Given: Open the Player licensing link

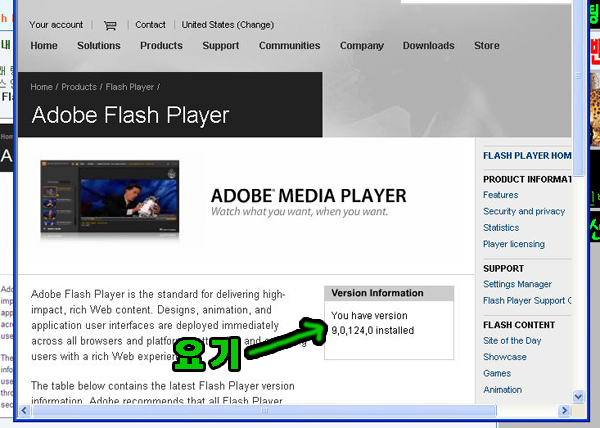Looking at the screenshot, I should 513,244.
